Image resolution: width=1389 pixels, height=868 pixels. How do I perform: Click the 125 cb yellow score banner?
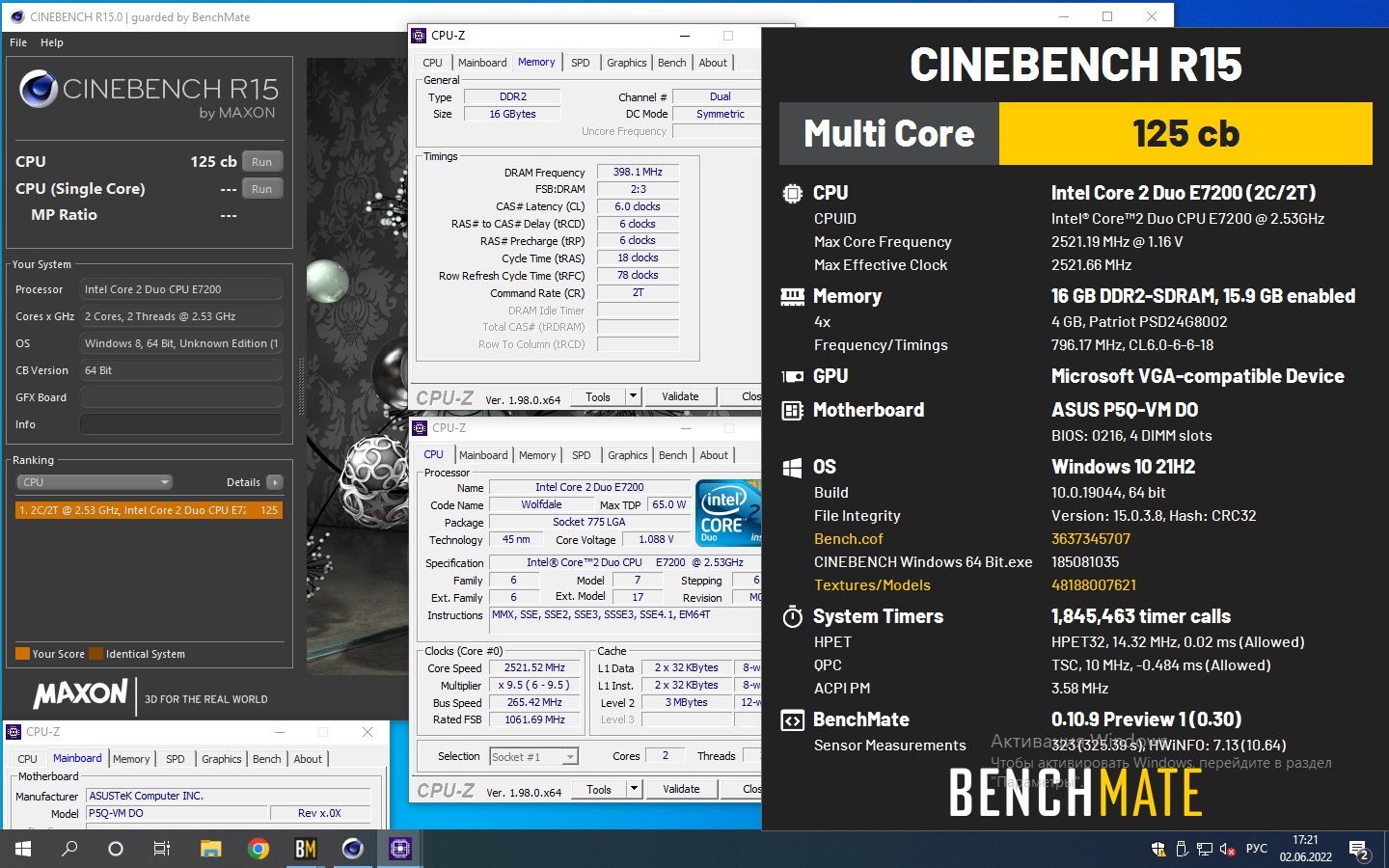[1185, 134]
